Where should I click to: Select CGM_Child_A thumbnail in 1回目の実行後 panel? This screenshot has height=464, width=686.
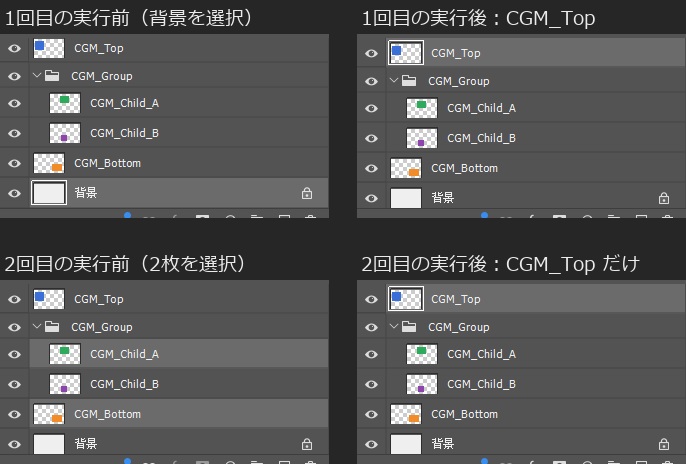pyautogui.click(x=422, y=108)
